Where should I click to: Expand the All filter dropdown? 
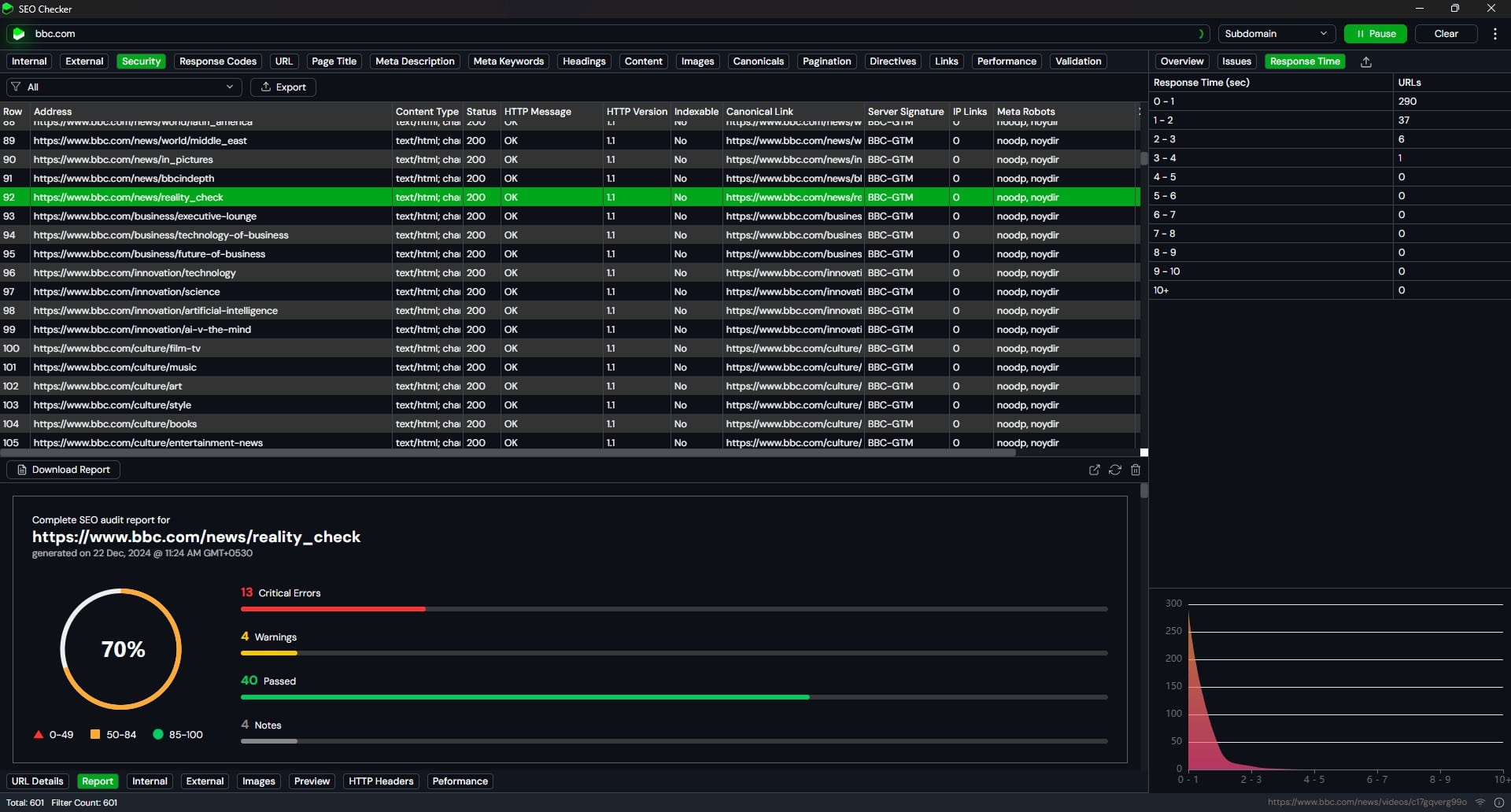124,87
